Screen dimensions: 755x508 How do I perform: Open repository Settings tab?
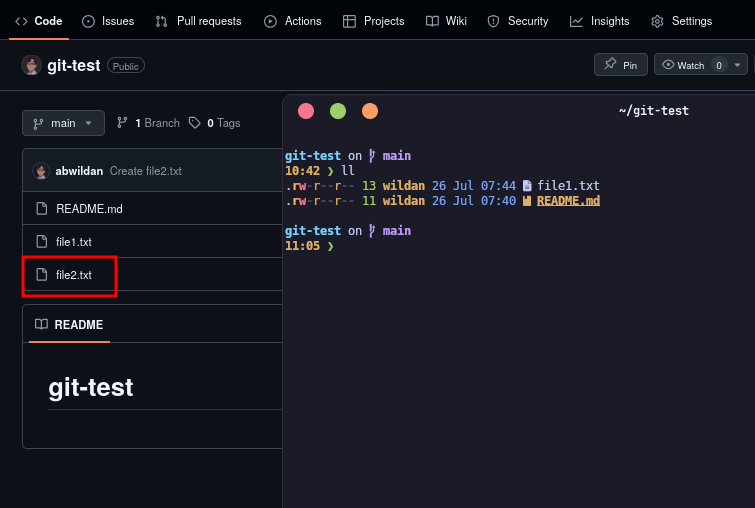coord(681,21)
